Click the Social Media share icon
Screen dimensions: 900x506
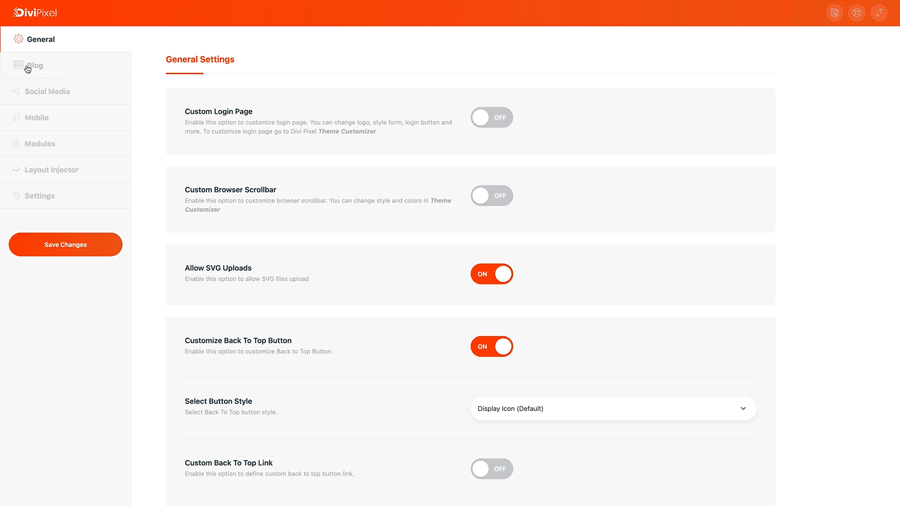point(16,91)
